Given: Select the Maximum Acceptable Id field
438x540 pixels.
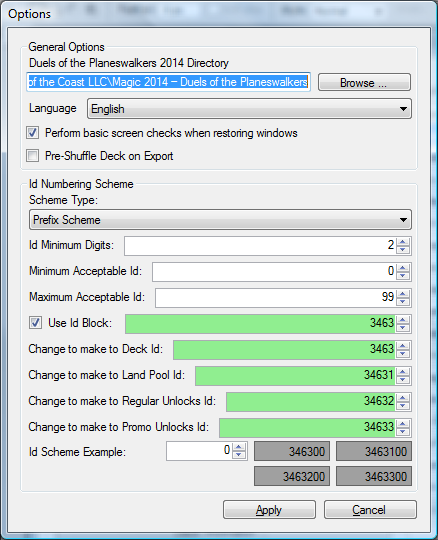Looking at the screenshot, I should pyautogui.click(x=276, y=298).
